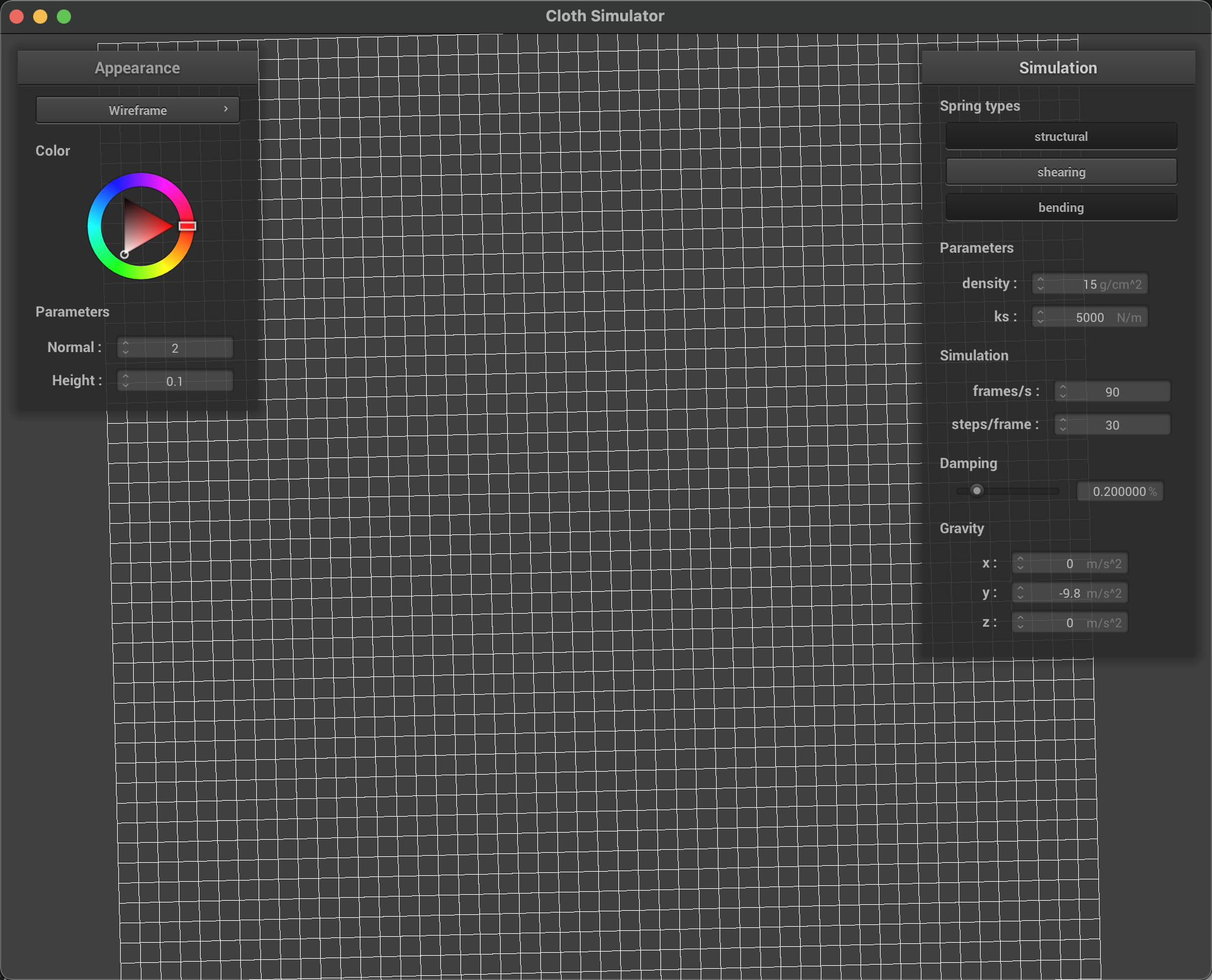This screenshot has height=980, width=1212.
Task: Toggle the structural spring type
Action: pos(1060,137)
